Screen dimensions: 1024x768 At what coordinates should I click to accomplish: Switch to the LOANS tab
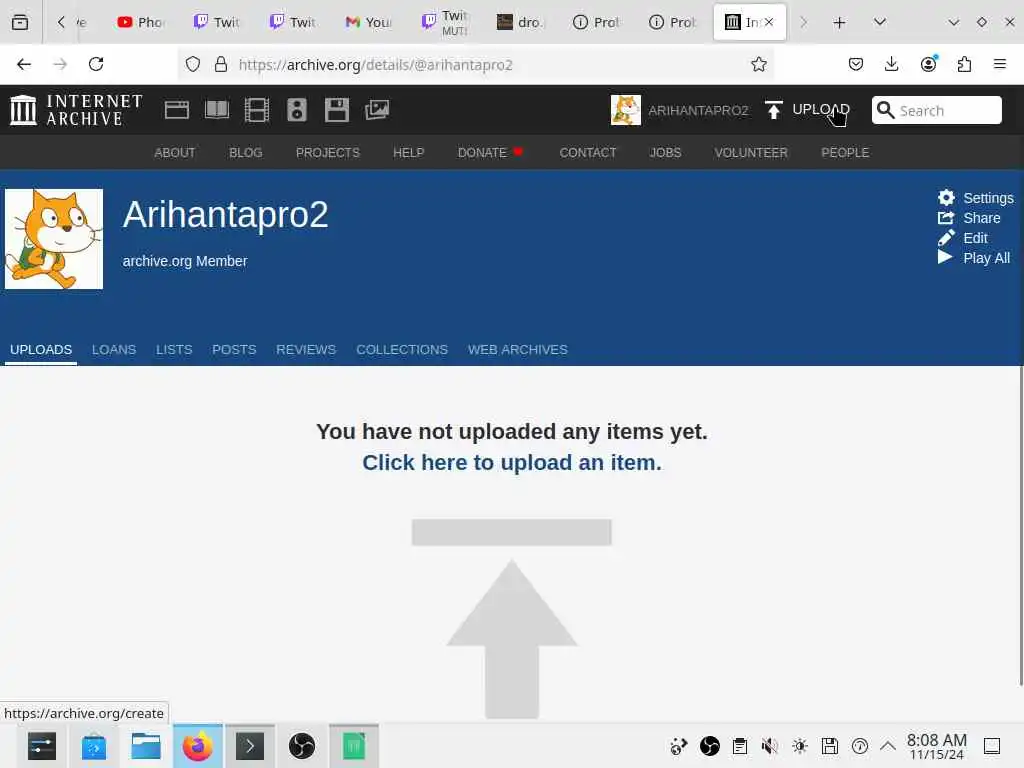coord(114,350)
